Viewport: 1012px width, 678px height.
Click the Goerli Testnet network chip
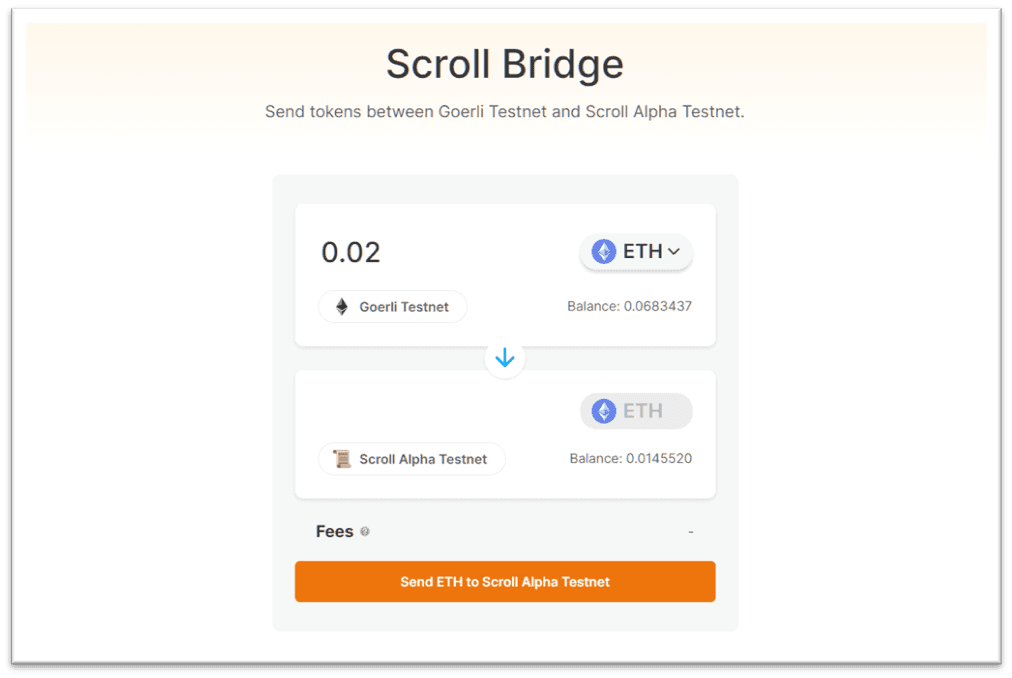pos(393,307)
